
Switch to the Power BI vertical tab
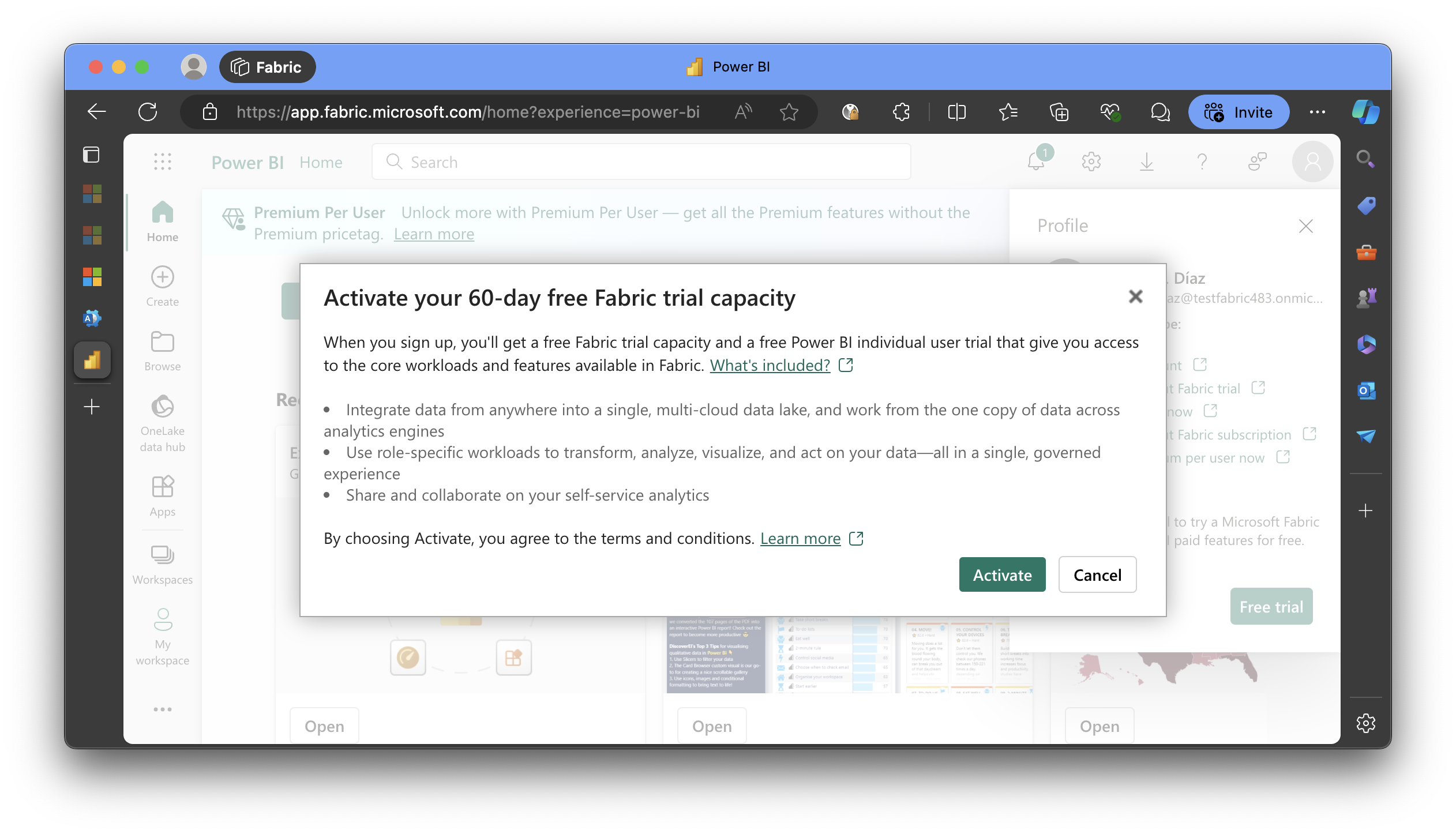(92, 360)
